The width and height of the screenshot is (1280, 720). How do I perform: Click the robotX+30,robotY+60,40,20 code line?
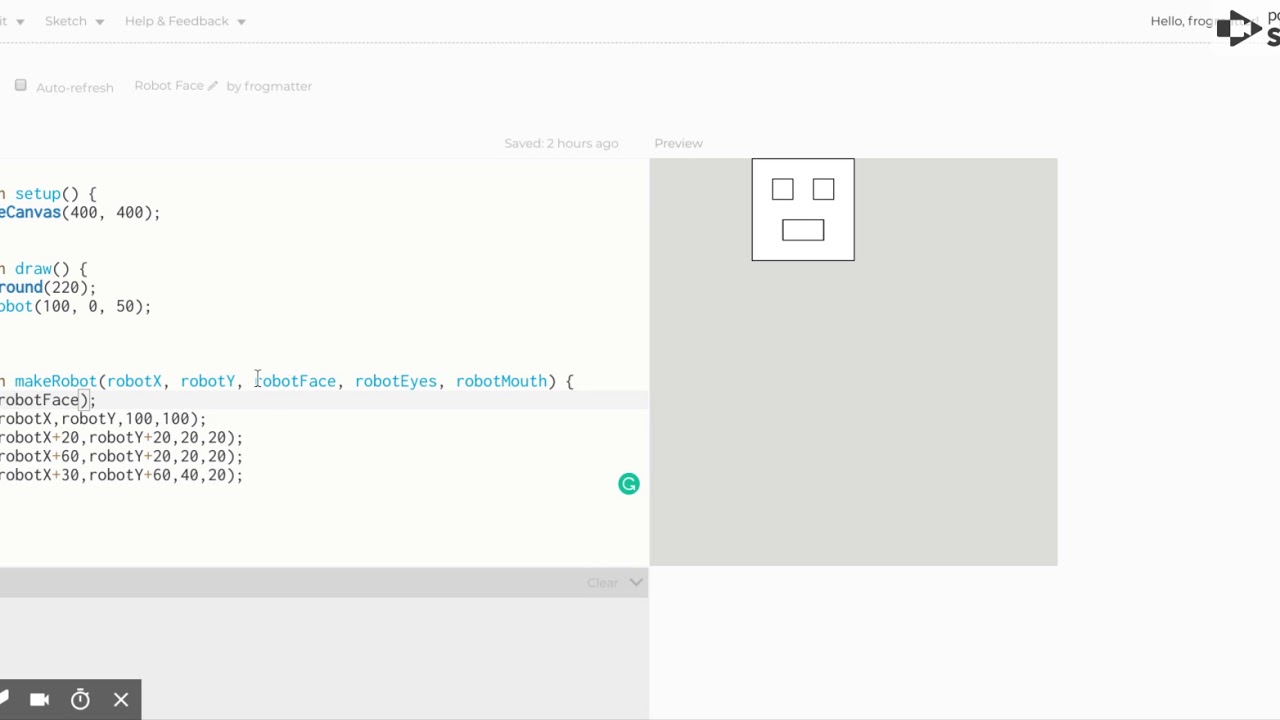(121, 475)
